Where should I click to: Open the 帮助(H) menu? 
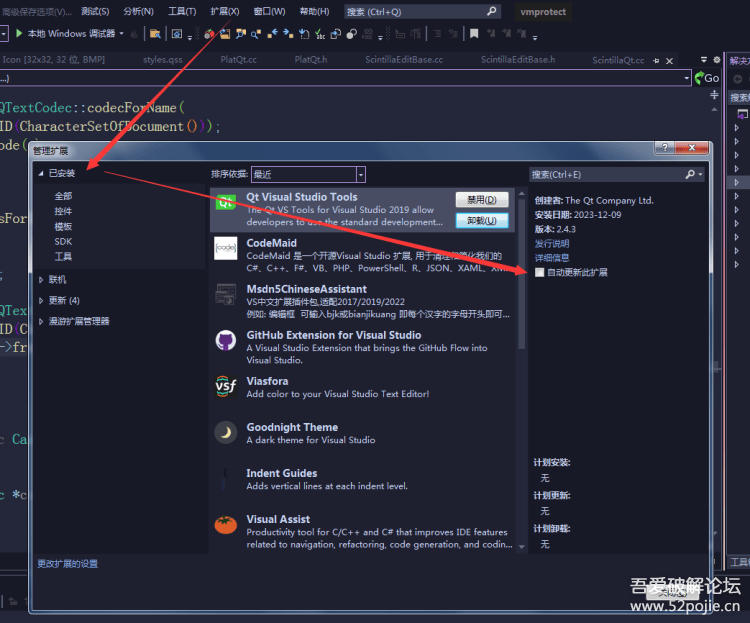(314, 11)
